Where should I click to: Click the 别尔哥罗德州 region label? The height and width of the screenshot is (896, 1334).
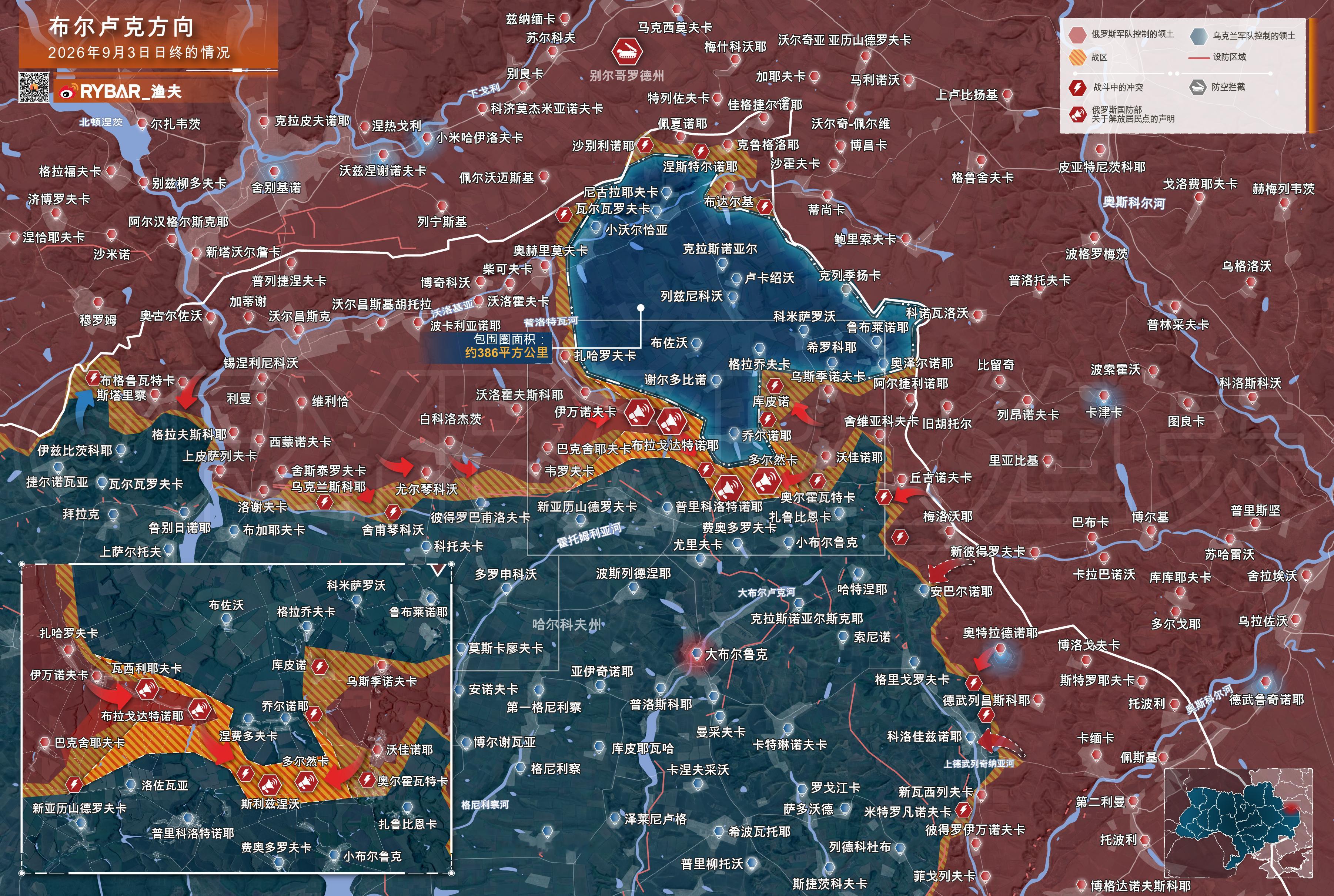627,75
